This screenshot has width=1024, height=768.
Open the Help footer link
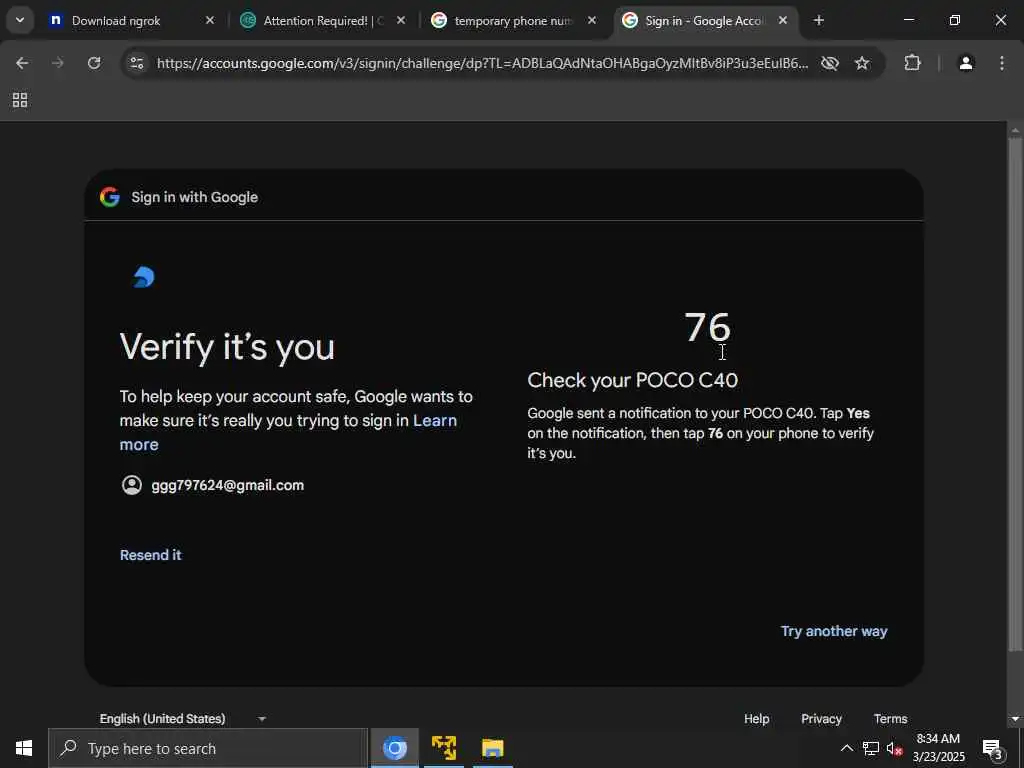click(756, 718)
